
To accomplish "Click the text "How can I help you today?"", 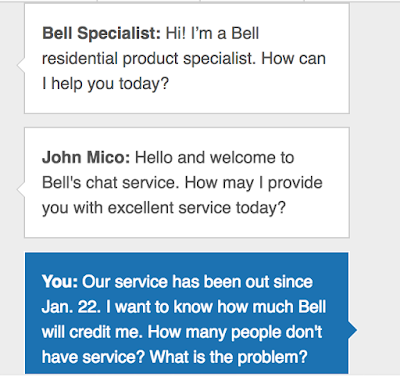I will (184, 71).
